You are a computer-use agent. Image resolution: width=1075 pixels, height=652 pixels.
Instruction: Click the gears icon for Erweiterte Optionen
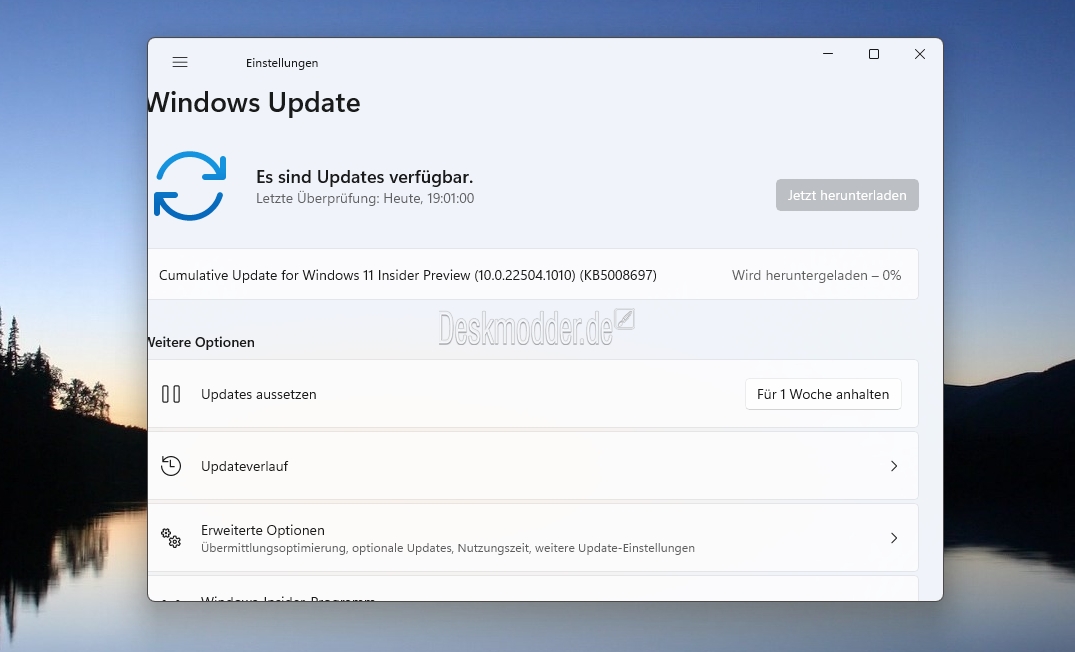coord(171,538)
